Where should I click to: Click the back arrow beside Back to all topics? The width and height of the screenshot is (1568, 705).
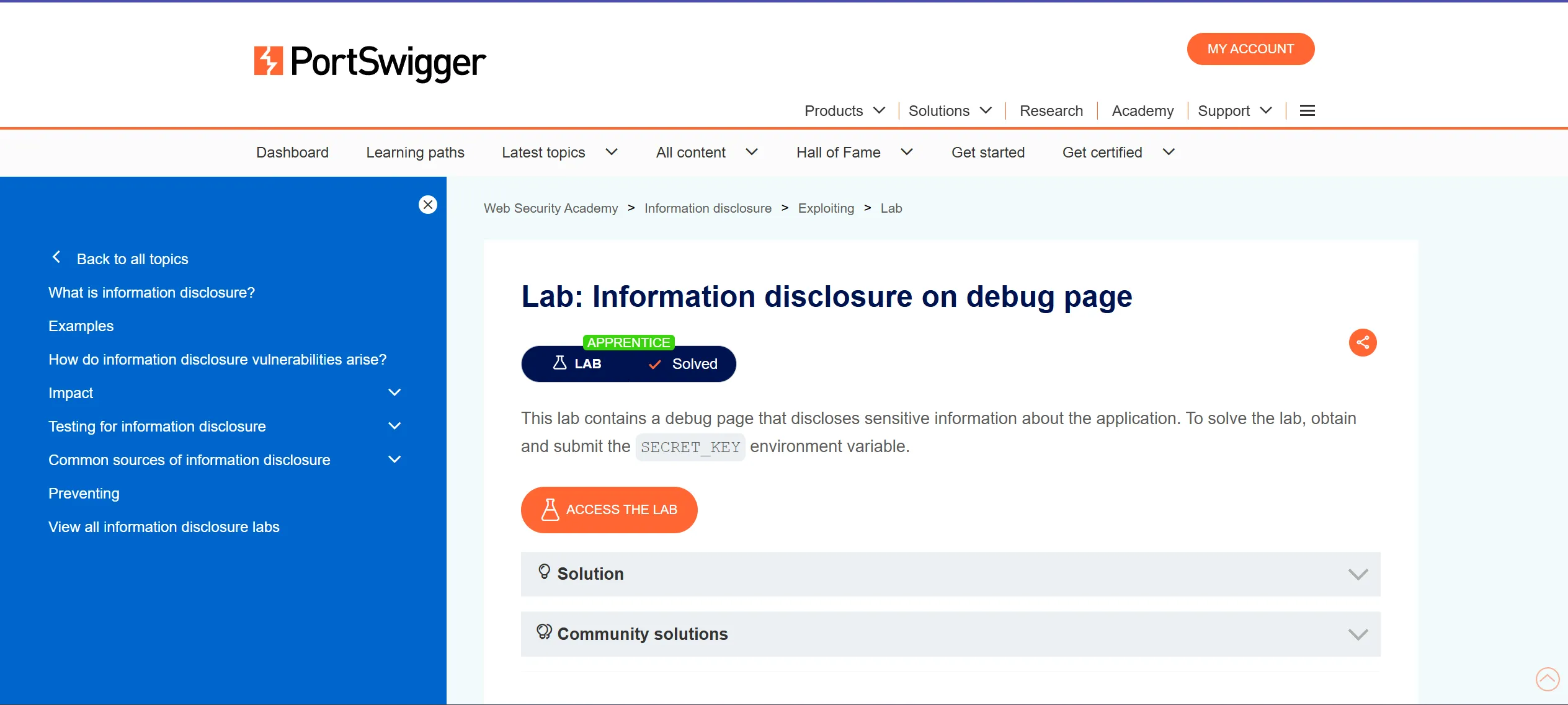[56, 257]
